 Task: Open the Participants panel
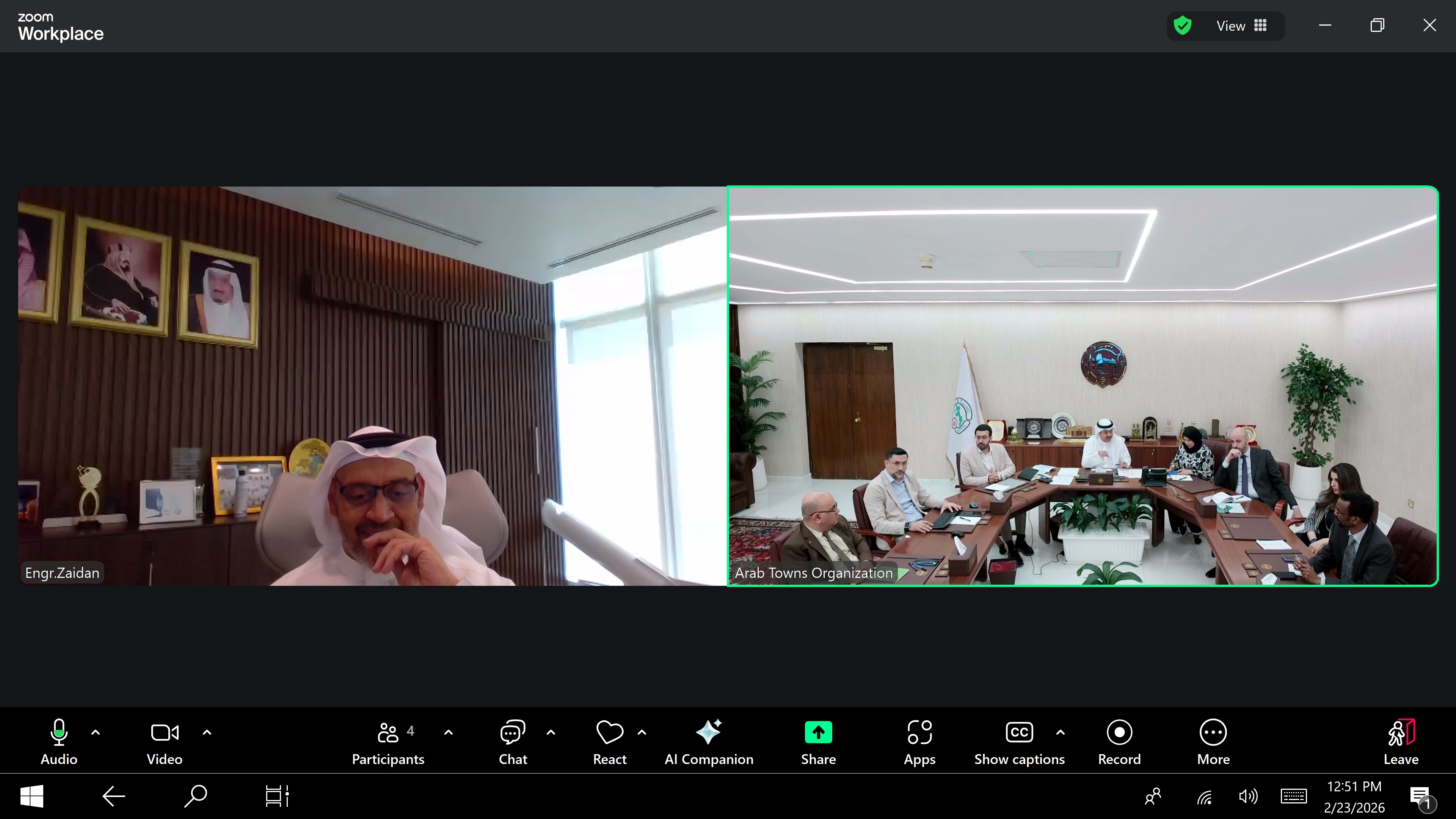coord(388,741)
